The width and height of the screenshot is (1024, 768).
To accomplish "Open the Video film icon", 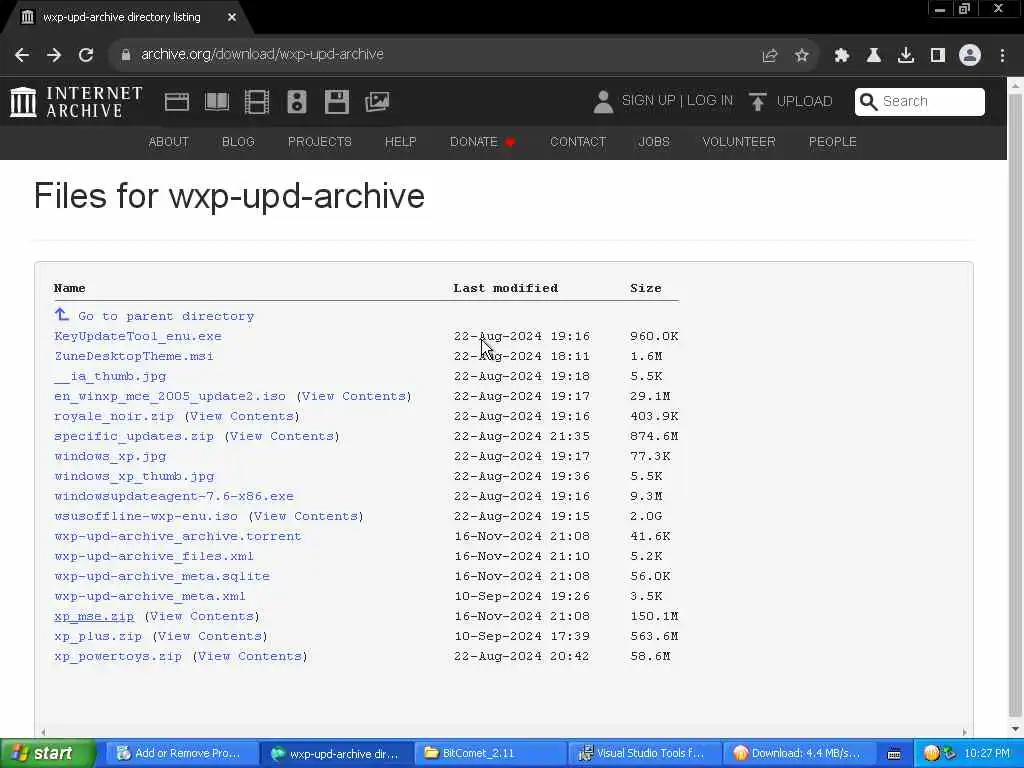I will click(x=257, y=102).
